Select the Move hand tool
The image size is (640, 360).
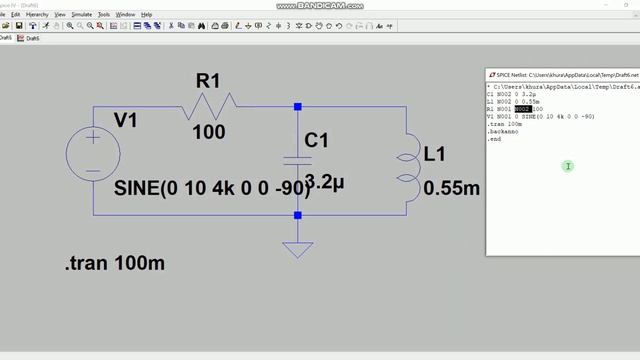coord(319,26)
